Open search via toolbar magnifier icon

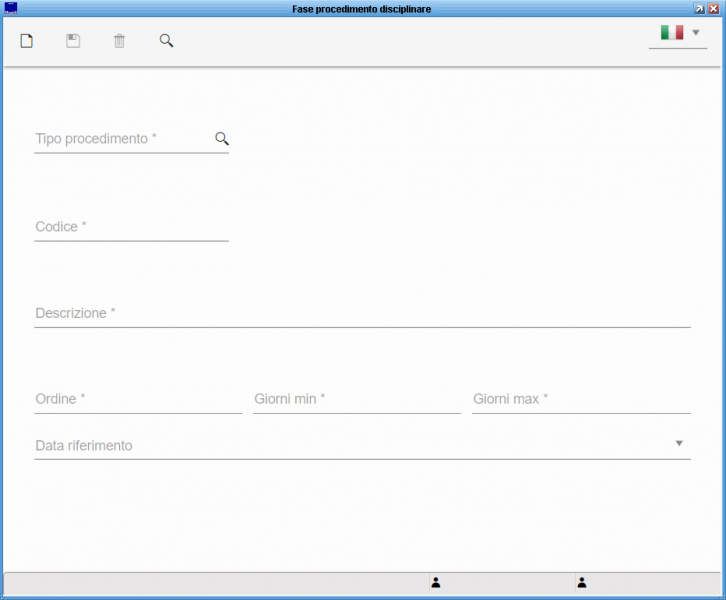click(166, 41)
